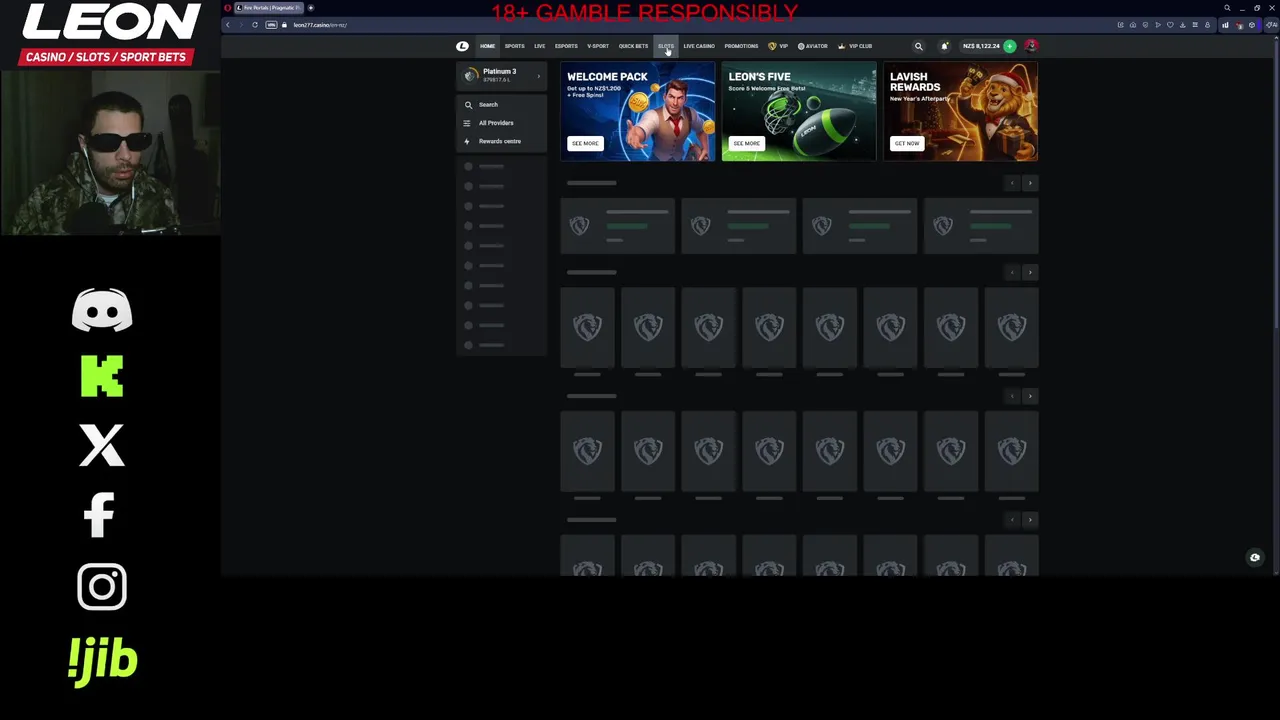Click the sidebar Search field
The height and width of the screenshot is (720, 1280).
pyautogui.click(x=501, y=104)
